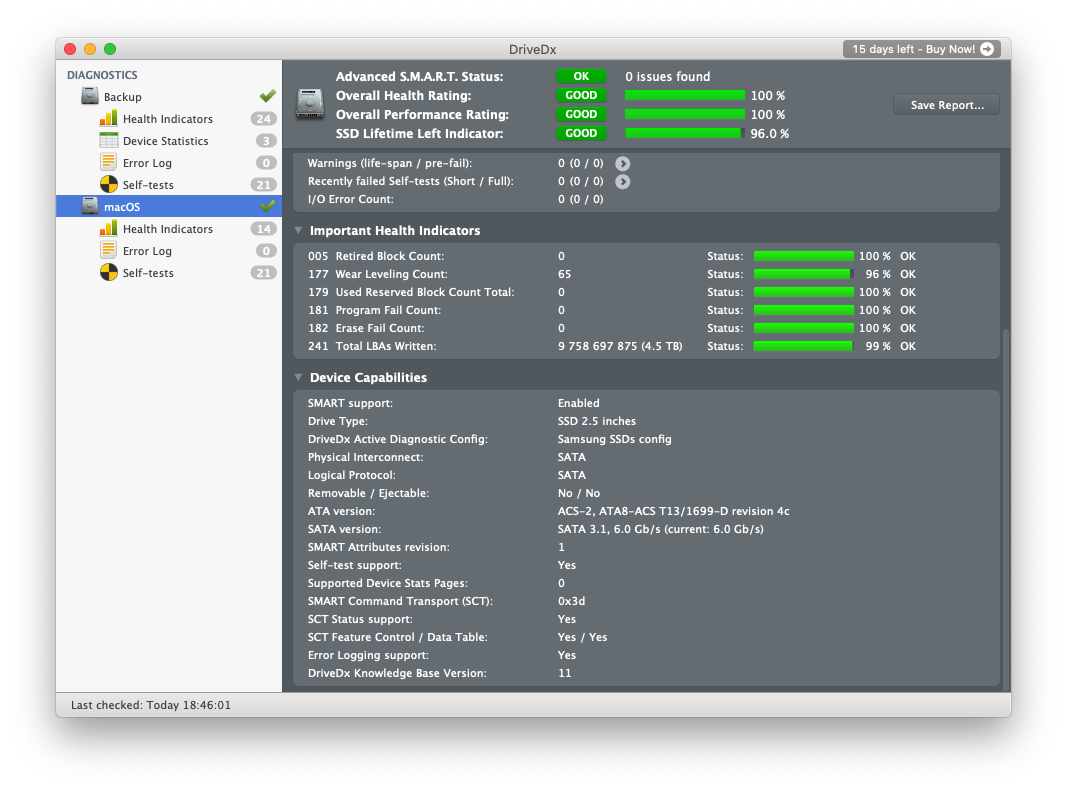This screenshot has width=1067, height=791.
Task: Open Health Indicators under macOS
Action: click(x=169, y=229)
